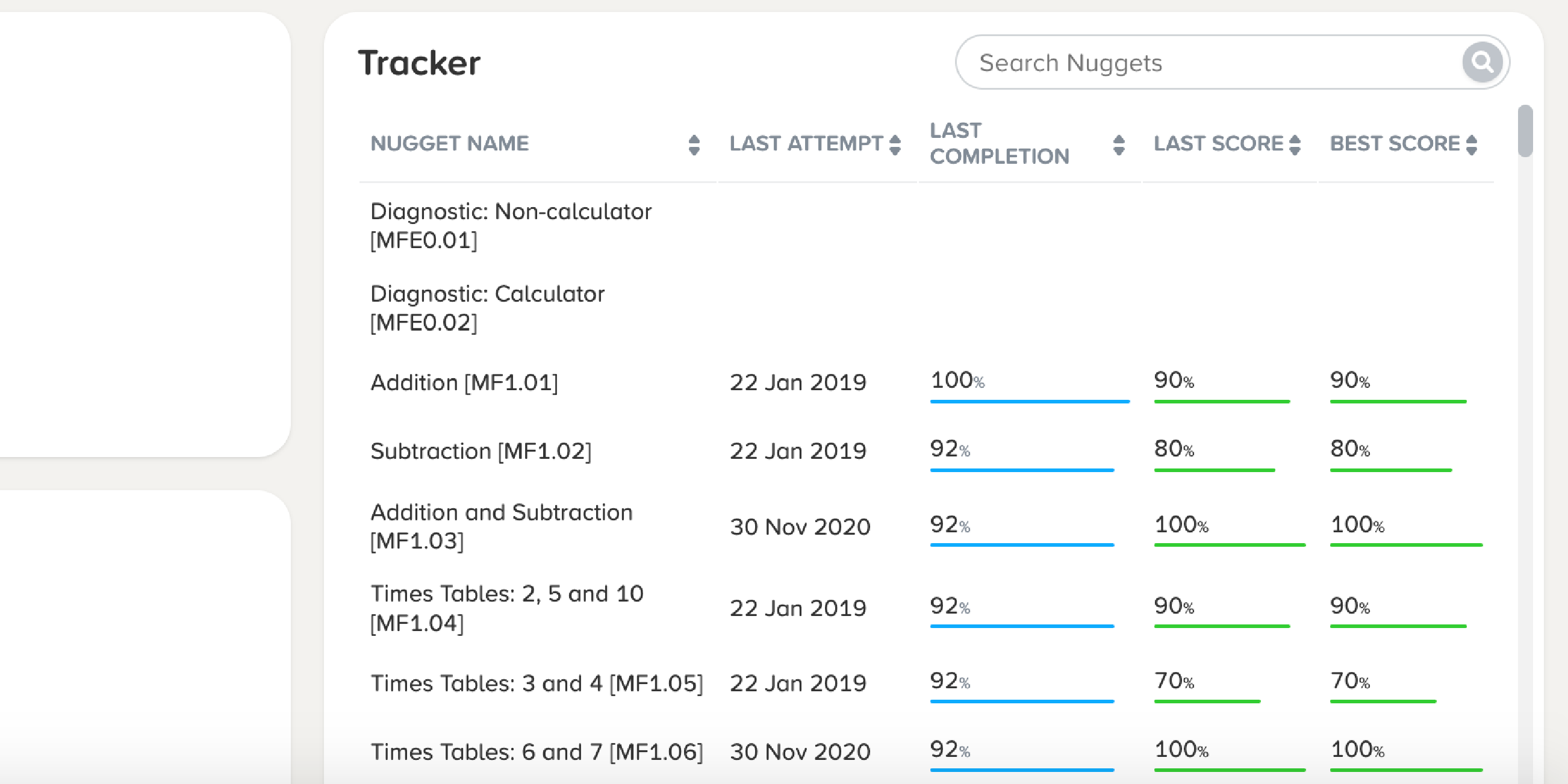1568x784 pixels.
Task: Open Diagnostic: Calculator [MFE0.02]
Action: point(487,308)
